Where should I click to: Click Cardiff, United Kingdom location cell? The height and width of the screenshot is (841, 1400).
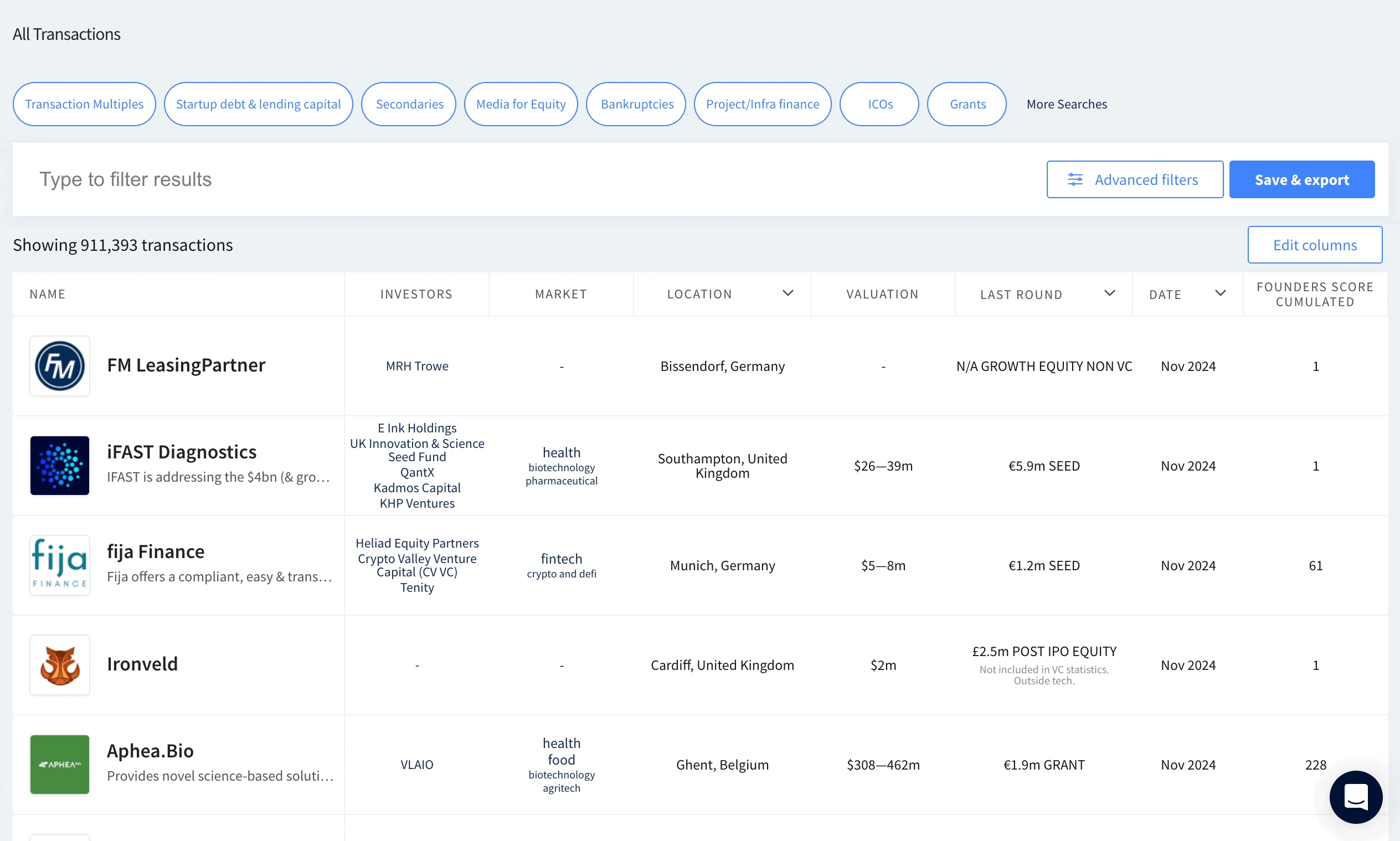[x=723, y=665]
